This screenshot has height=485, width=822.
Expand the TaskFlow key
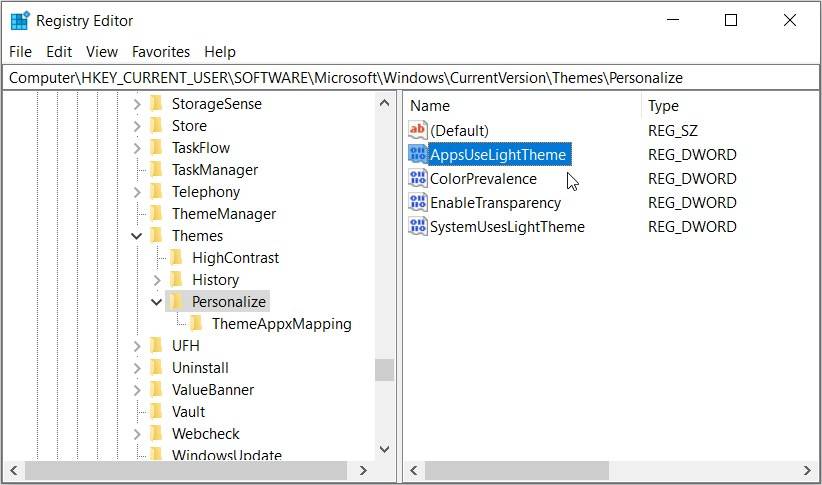(x=137, y=148)
